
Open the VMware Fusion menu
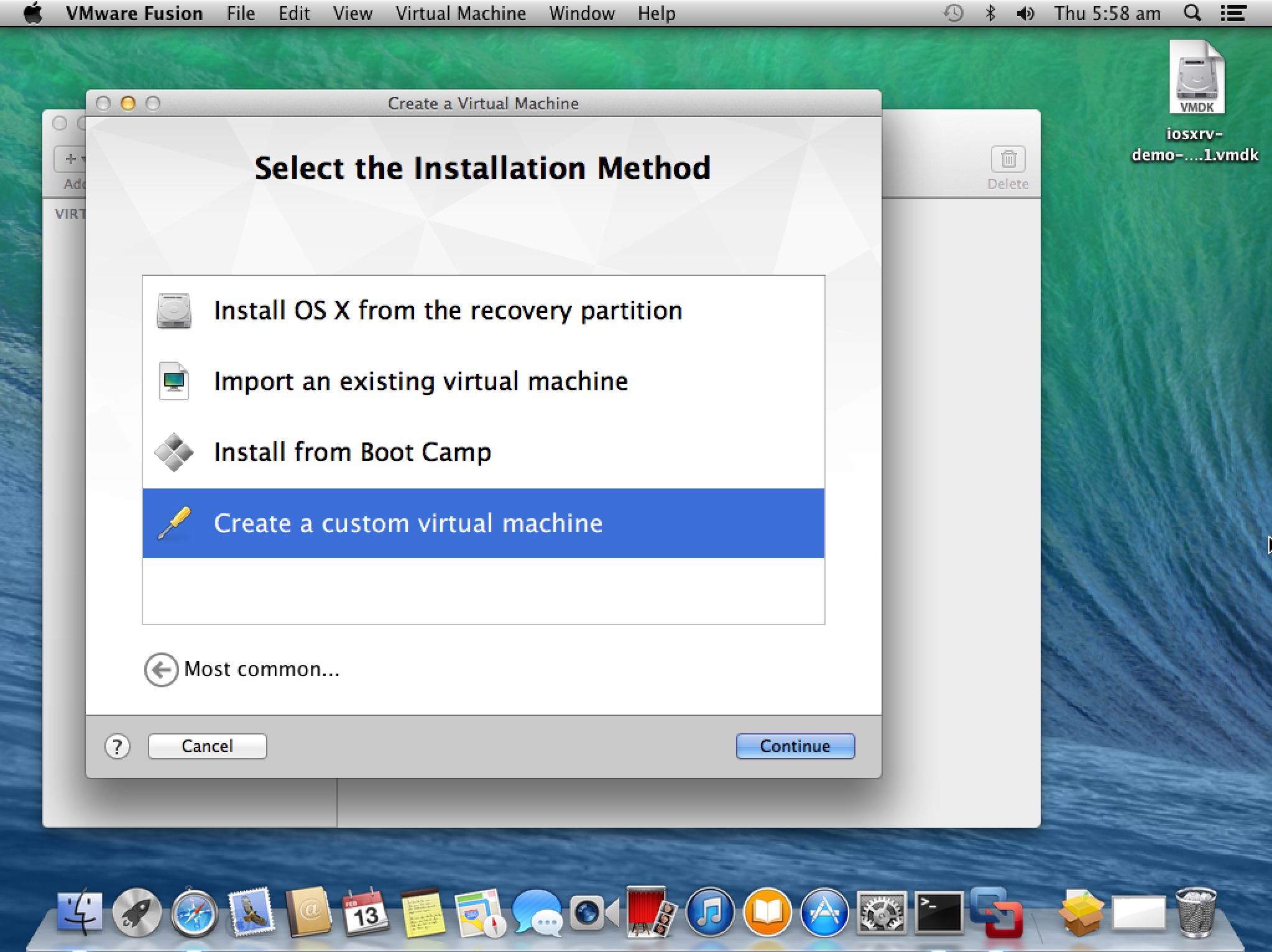point(134,13)
